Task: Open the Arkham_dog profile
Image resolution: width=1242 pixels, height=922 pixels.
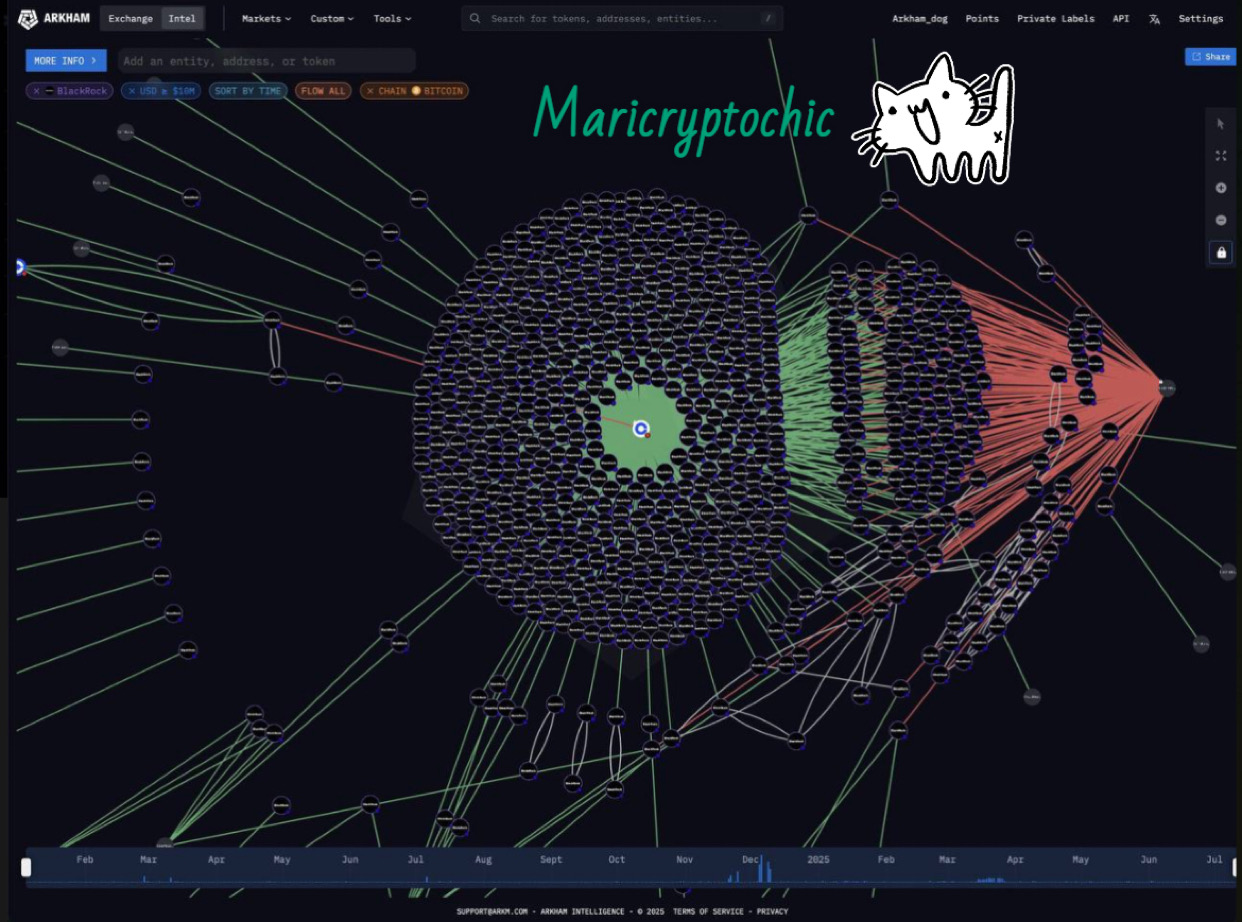Action: point(920,18)
